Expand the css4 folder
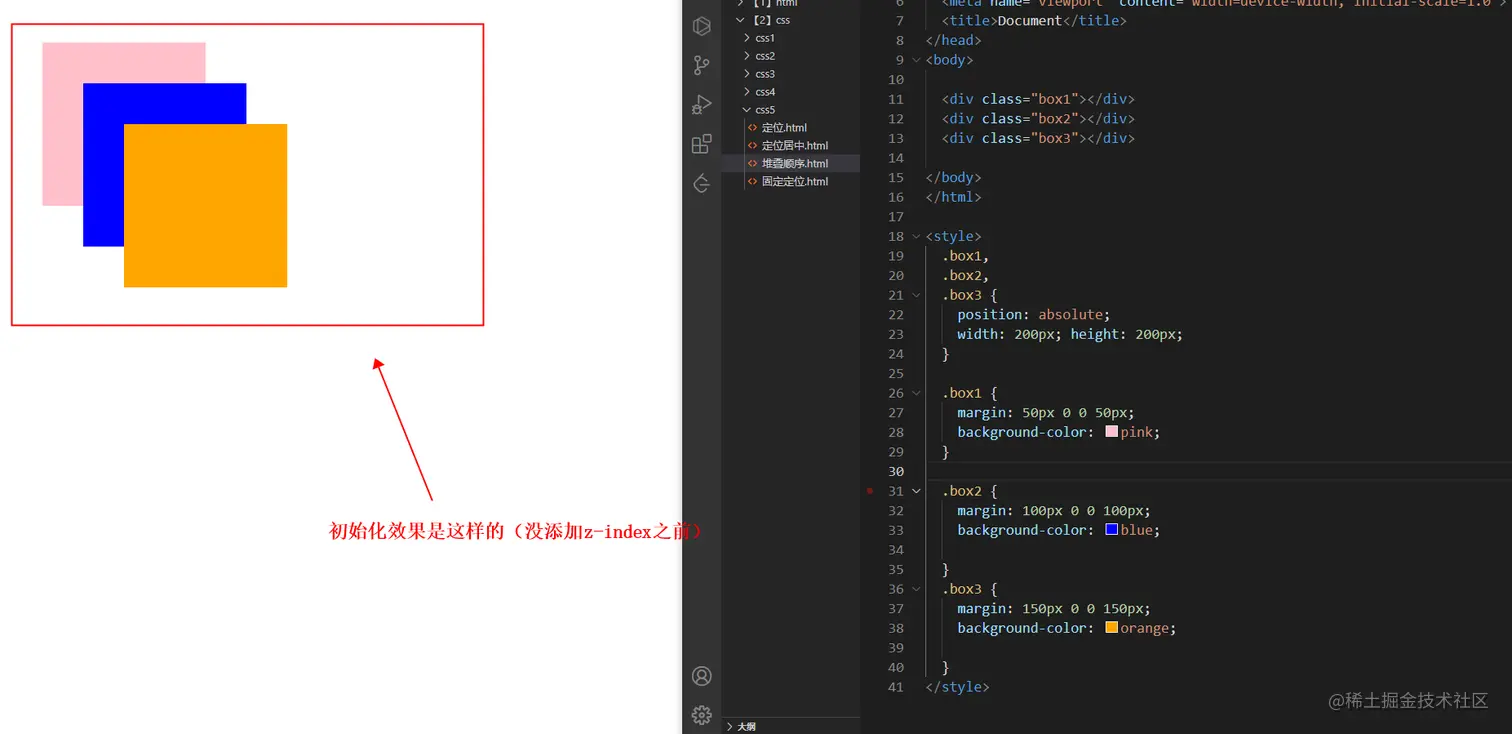The height and width of the screenshot is (734, 1512). [x=747, y=92]
